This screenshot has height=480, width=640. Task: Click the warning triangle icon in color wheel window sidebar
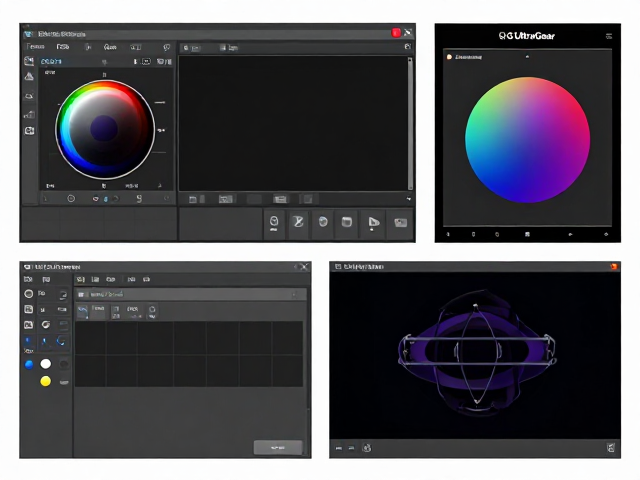point(29,76)
